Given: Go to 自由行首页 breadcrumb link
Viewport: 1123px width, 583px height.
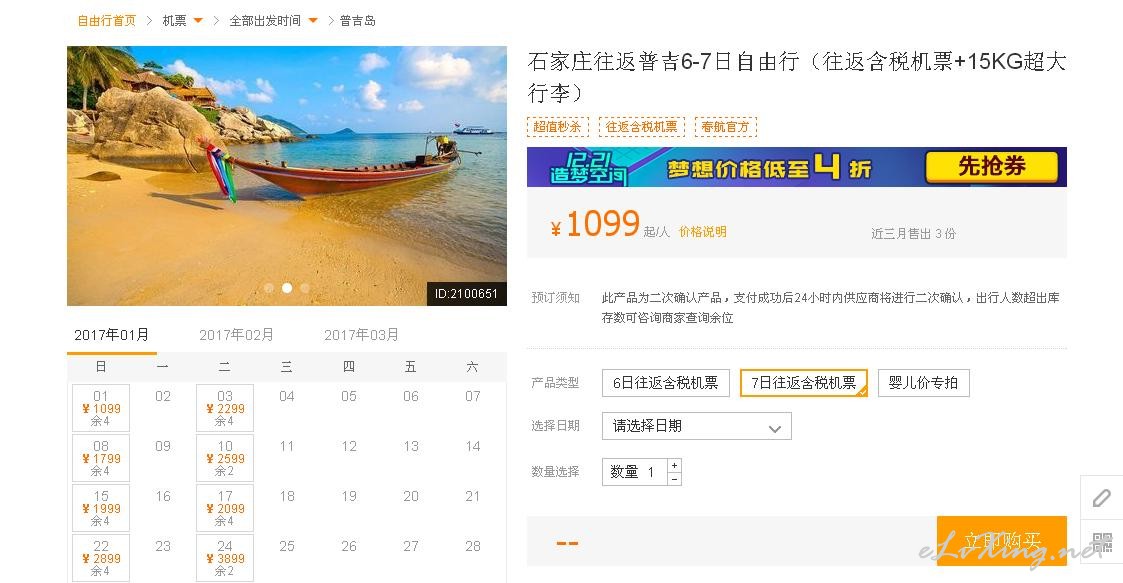Looking at the screenshot, I should 107,21.
